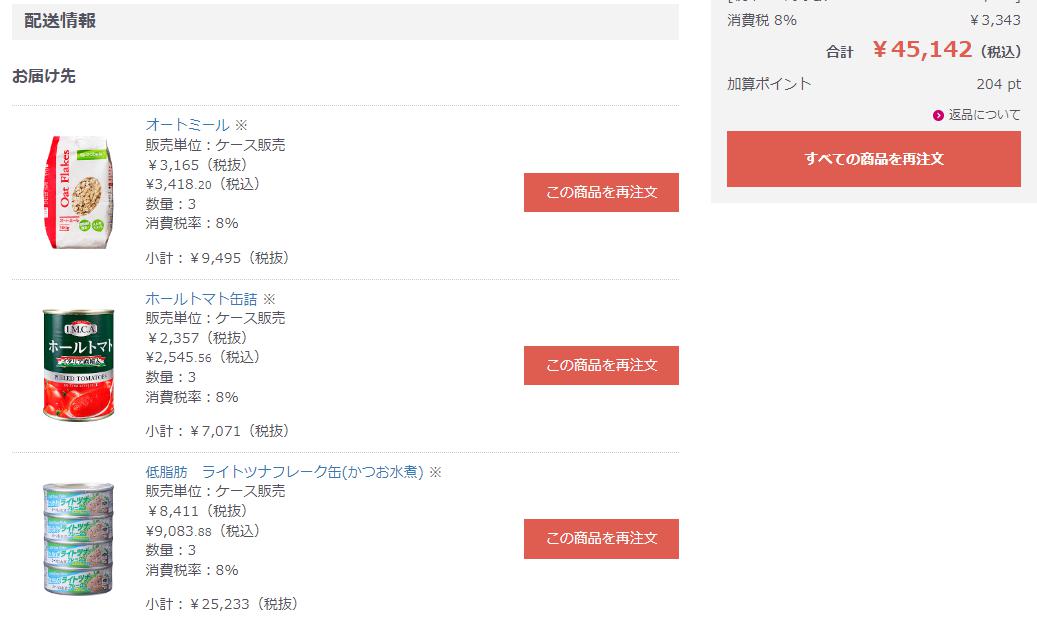
Task: Click the ※ mark next to ホールトマト缶詰
Action: pos(269,299)
